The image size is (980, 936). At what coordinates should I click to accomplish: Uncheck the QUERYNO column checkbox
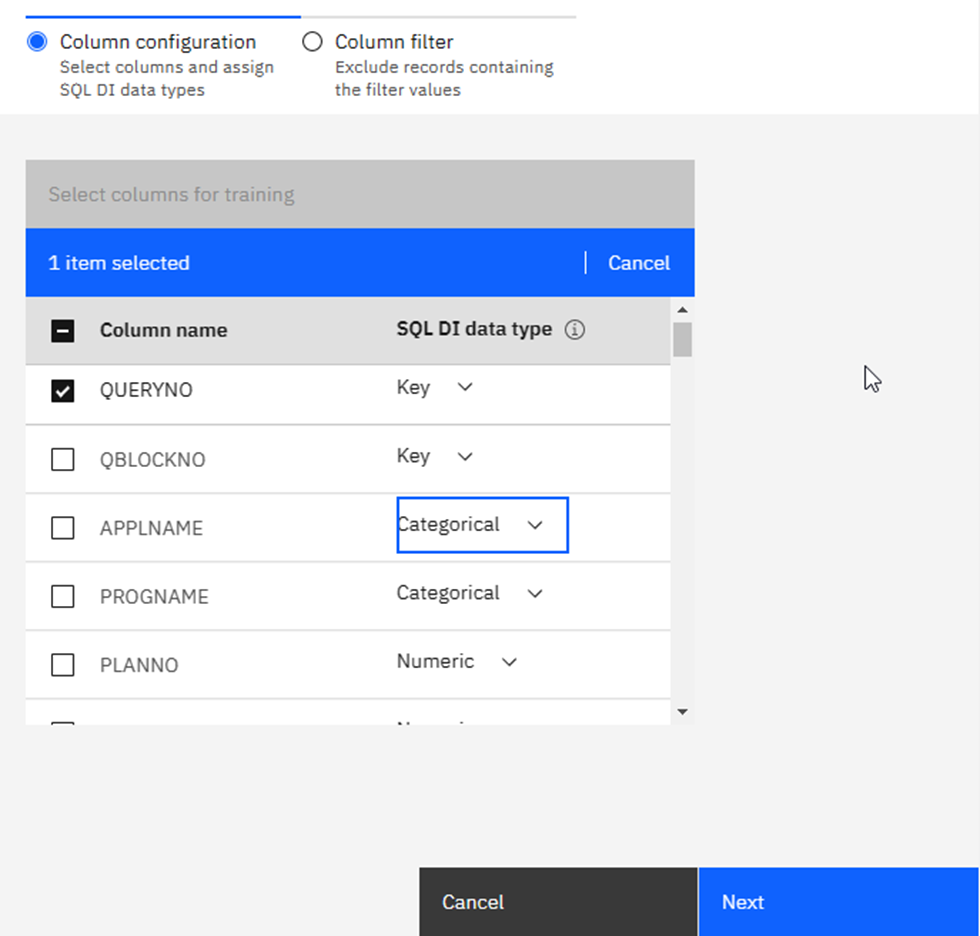(63, 391)
